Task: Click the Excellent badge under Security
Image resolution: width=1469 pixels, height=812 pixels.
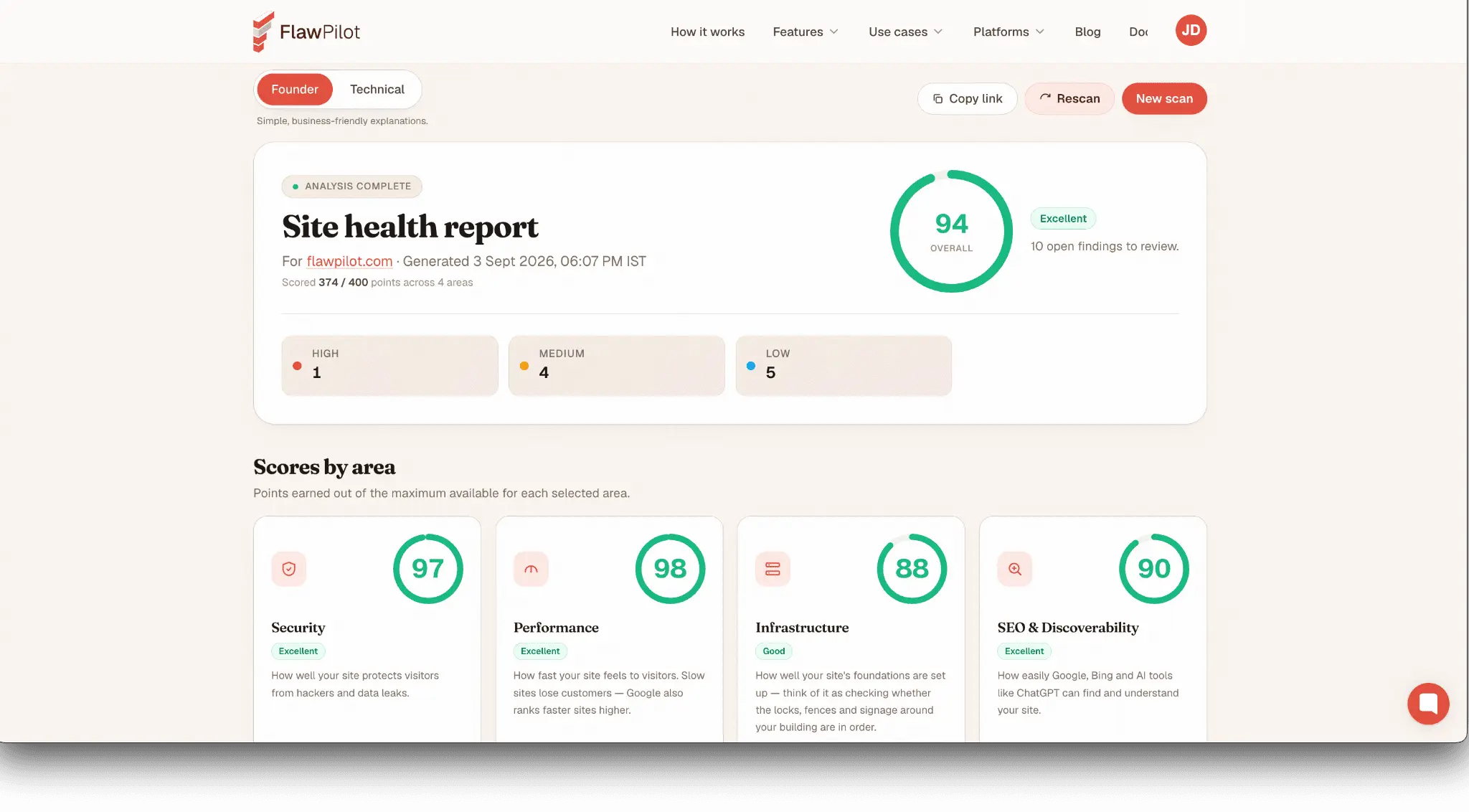Action: click(x=298, y=651)
